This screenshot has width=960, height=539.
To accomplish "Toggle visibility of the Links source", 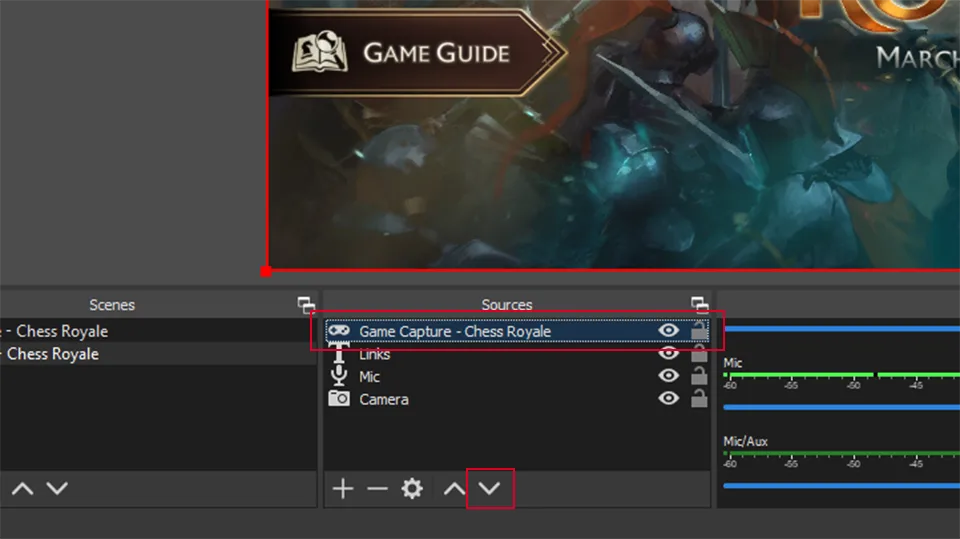I will tap(669, 353).
